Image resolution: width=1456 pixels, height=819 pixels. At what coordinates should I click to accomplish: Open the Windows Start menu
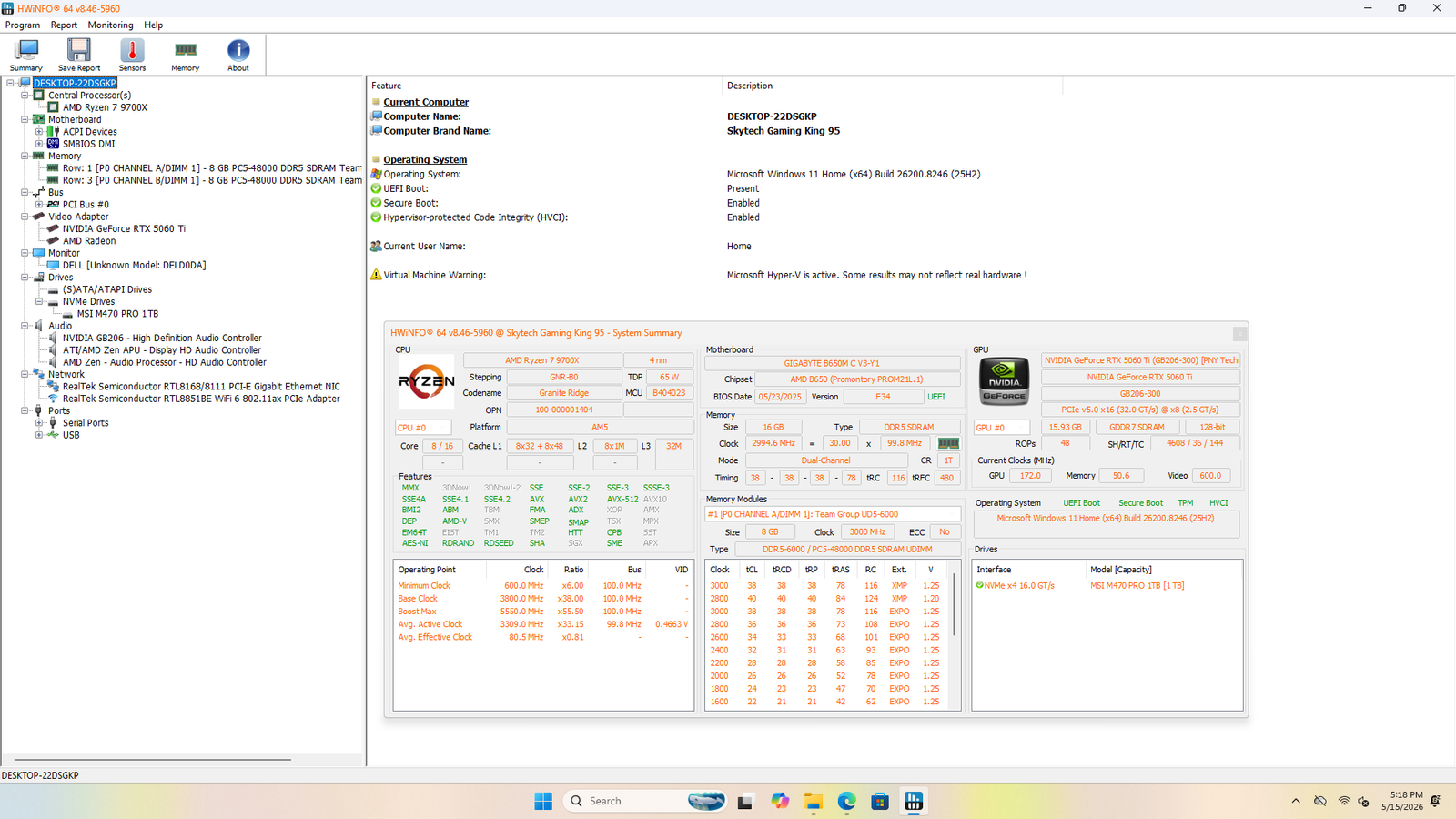coord(543,801)
